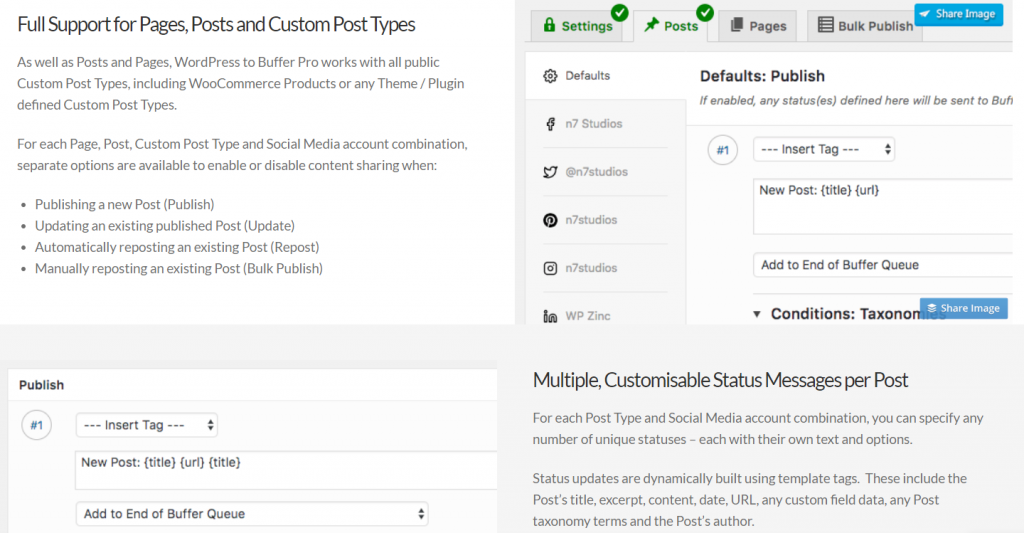Click the pages icon on Pages tab
Viewport: 1024px width, 533px height.
tap(737, 25)
